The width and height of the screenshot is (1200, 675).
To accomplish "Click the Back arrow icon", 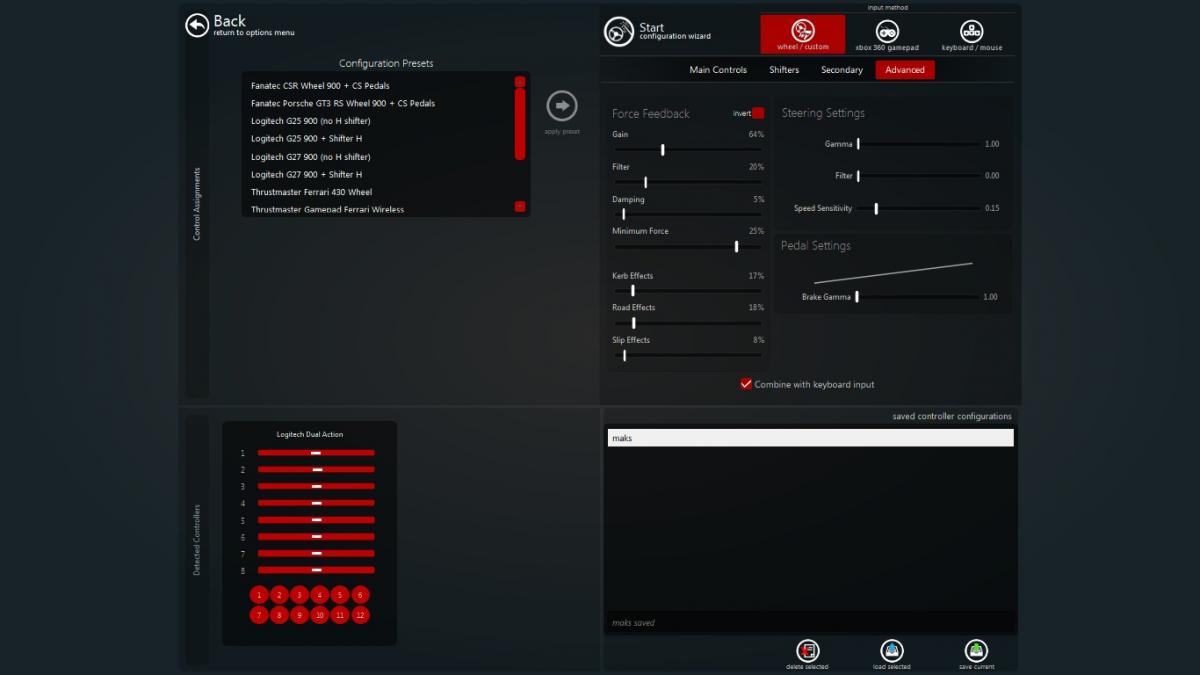I will click(197, 25).
